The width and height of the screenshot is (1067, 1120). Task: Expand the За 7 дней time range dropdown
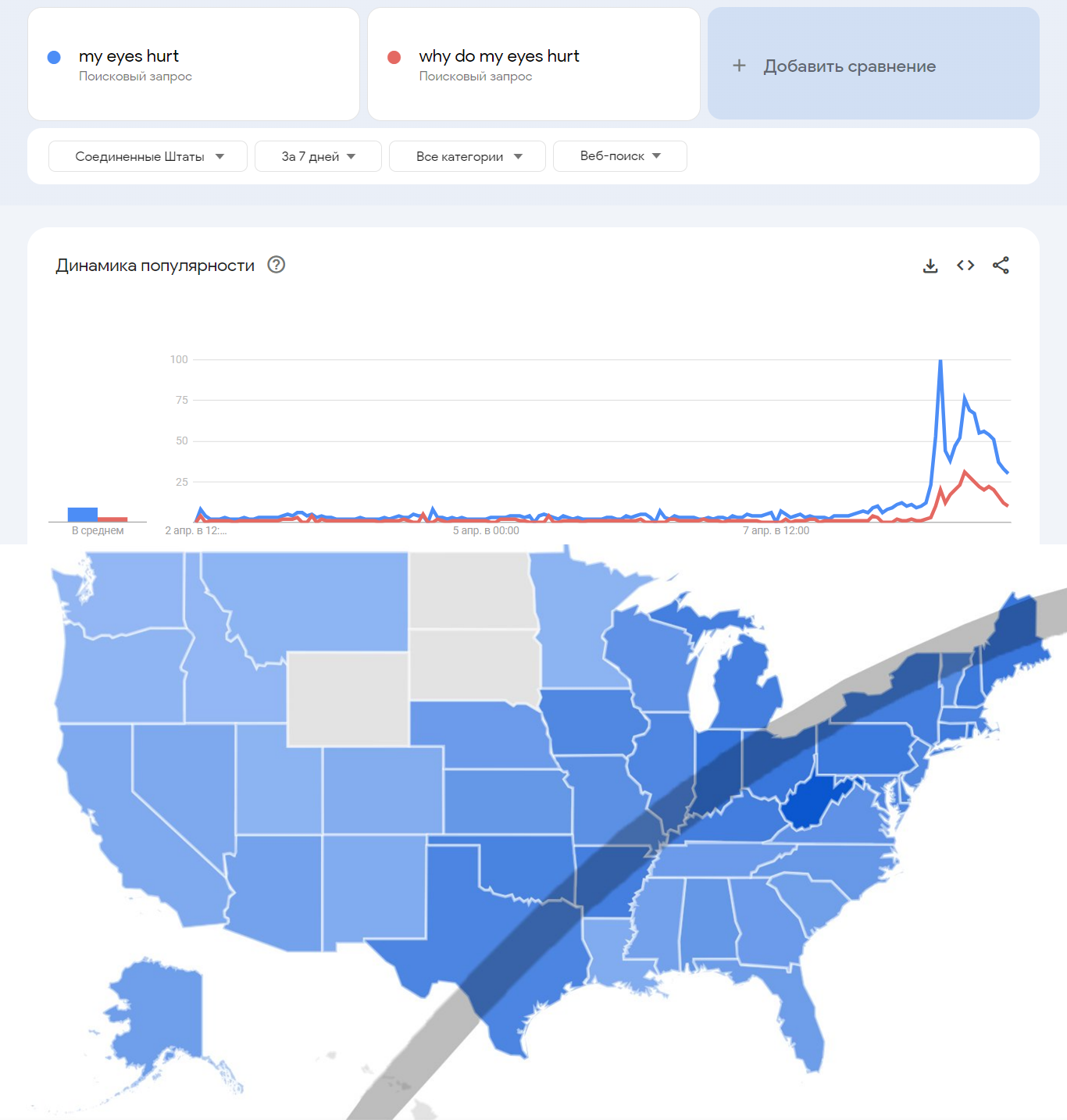coord(318,156)
